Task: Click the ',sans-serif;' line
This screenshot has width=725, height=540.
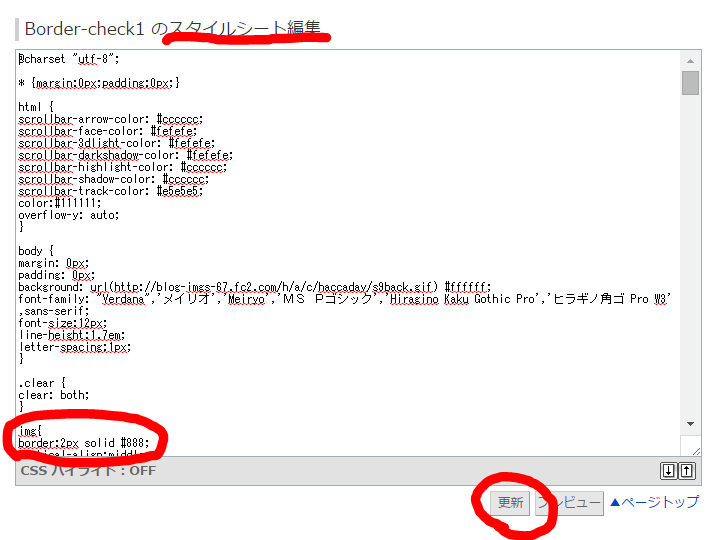Action: [54, 311]
